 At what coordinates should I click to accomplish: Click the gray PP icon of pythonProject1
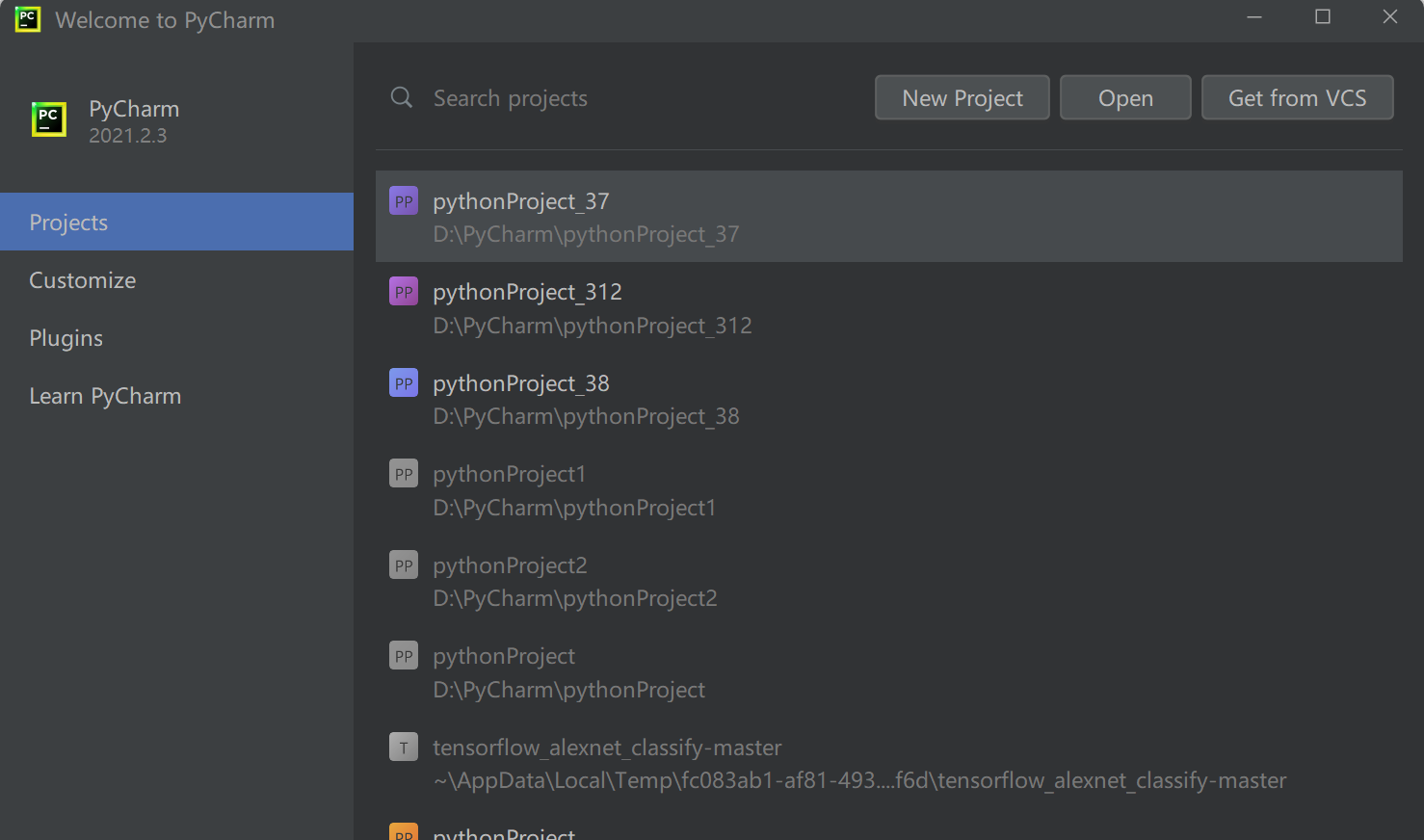[404, 474]
